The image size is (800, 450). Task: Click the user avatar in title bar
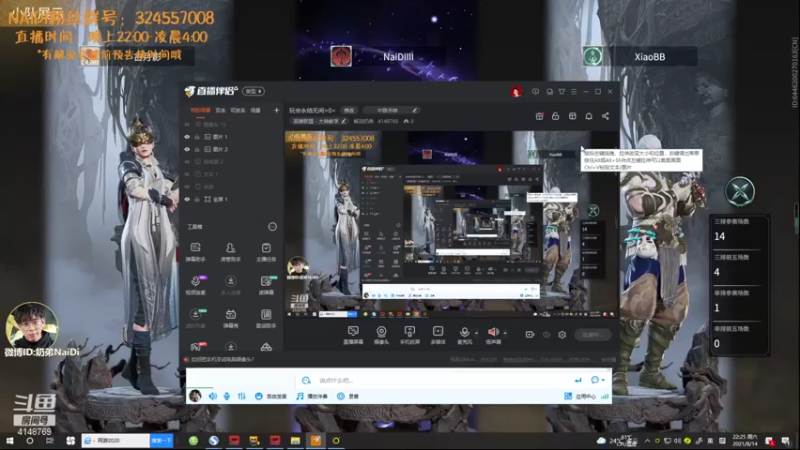516,92
